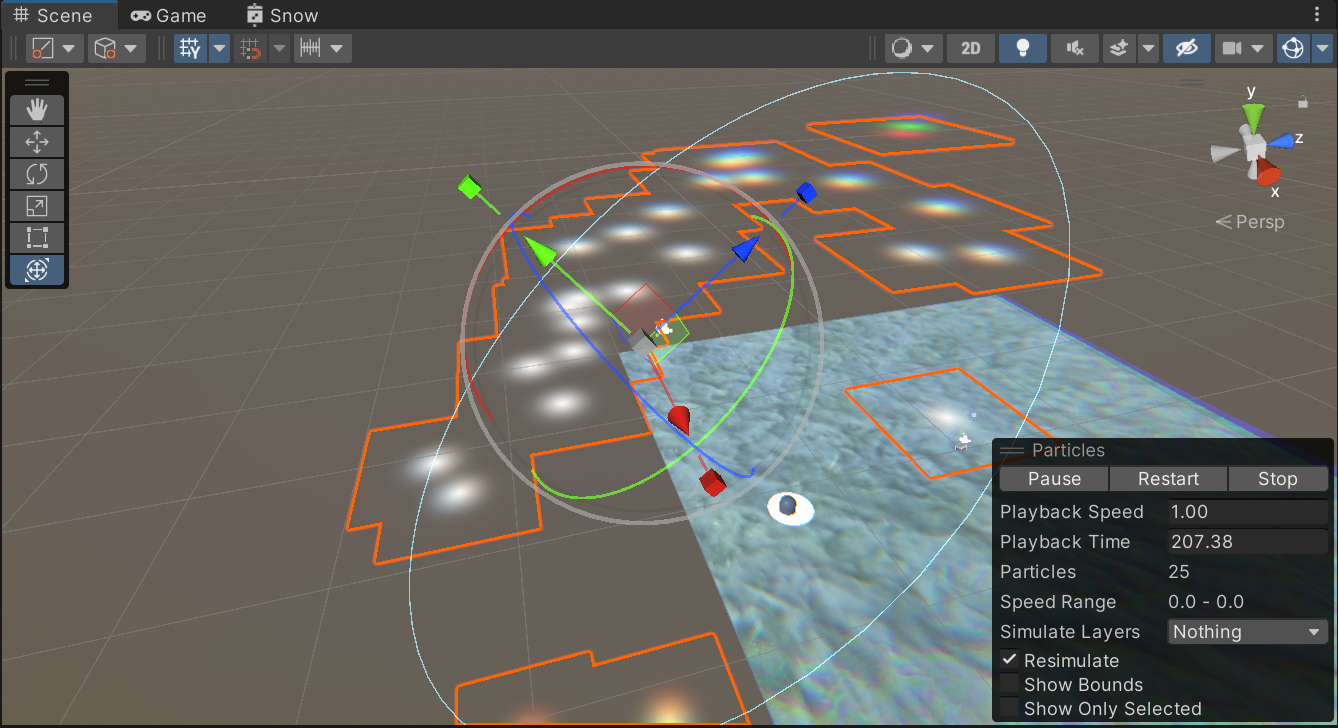This screenshot has width=1338, height=728.
Task: Restart the particle simulation
Action: point(1168,479)
